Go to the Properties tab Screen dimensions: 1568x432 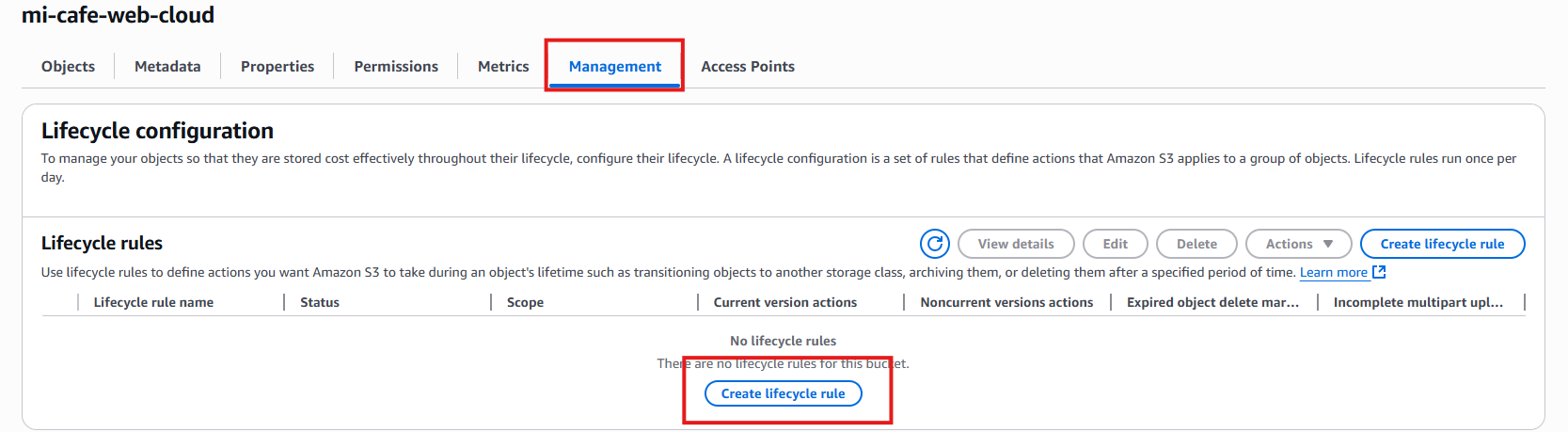click(x=277, y=66)
